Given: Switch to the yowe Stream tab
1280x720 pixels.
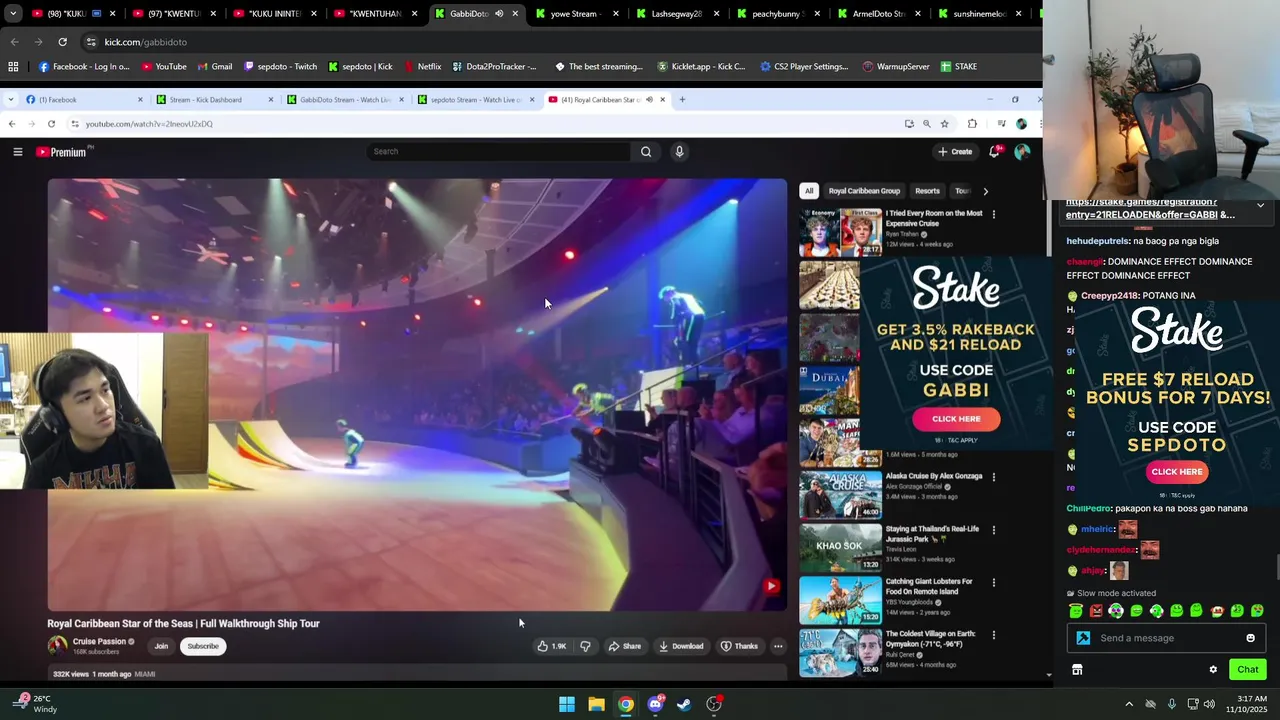Looking at the screenshot, I should tap(578, 14).
